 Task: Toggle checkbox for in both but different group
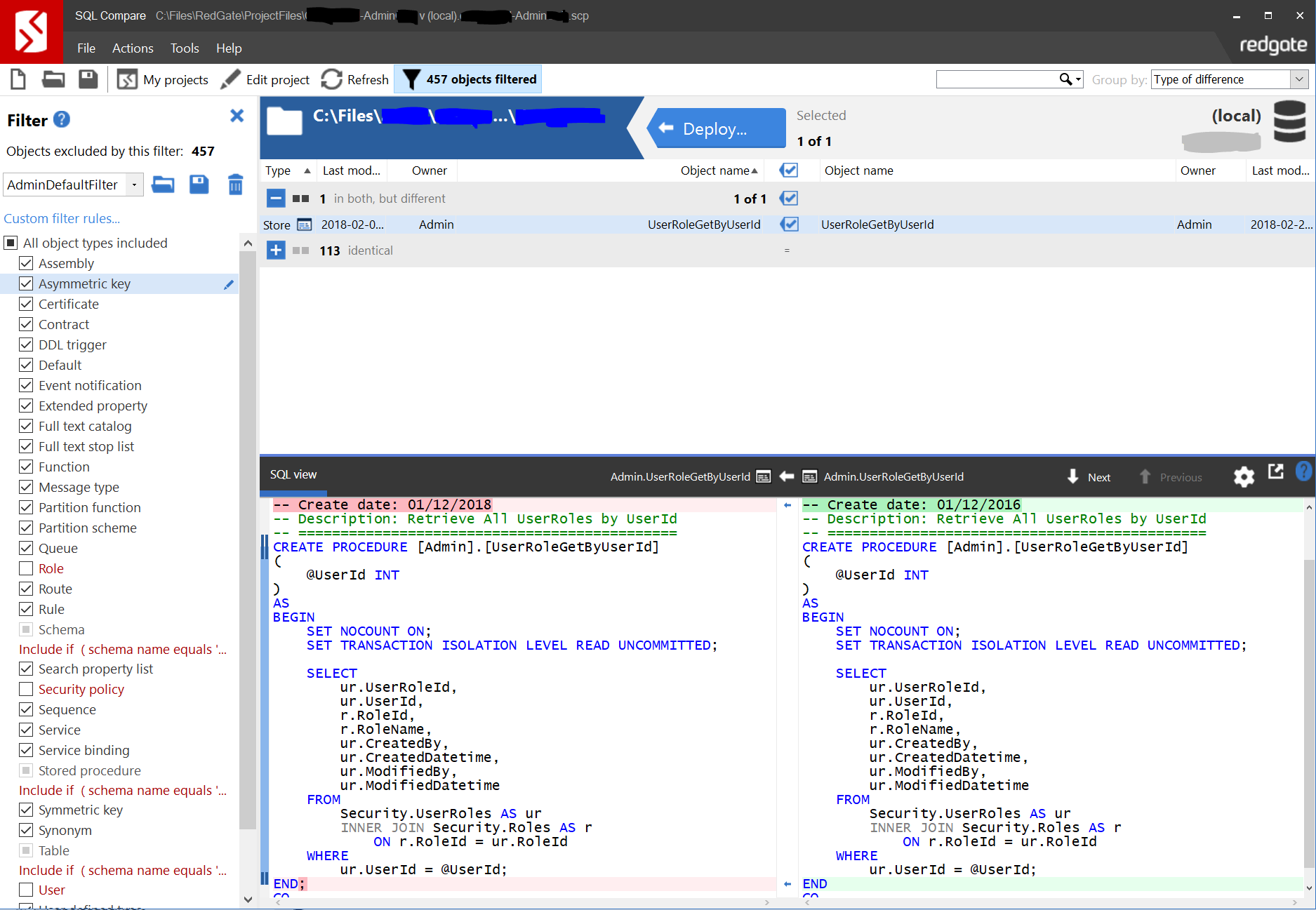pyautogui.click(x=790, y=199)
